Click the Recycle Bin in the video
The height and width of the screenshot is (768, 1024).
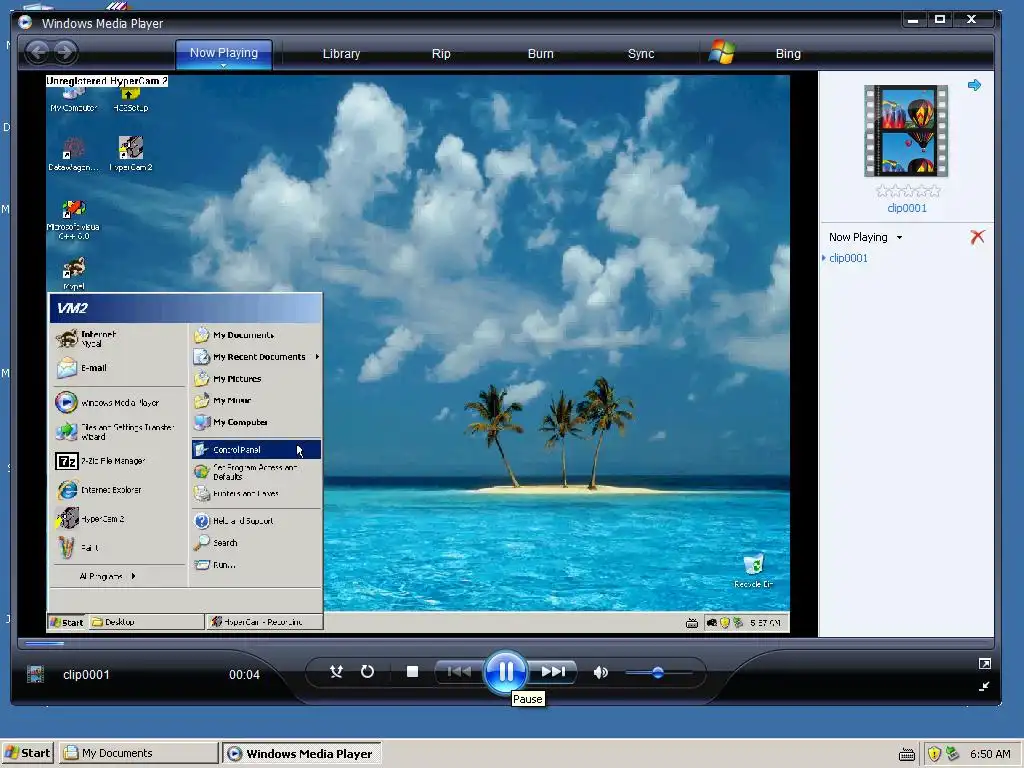(x=753, y=570)
